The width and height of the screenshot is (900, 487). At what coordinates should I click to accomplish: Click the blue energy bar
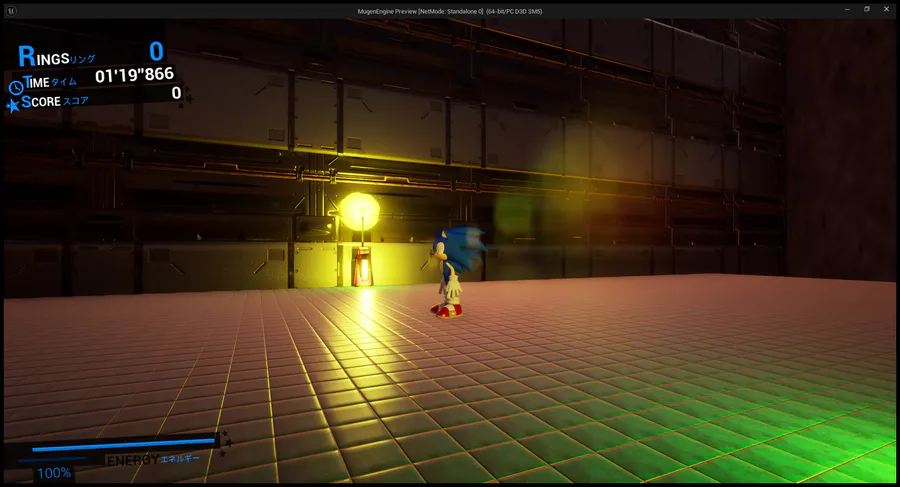tap(123, 445)
